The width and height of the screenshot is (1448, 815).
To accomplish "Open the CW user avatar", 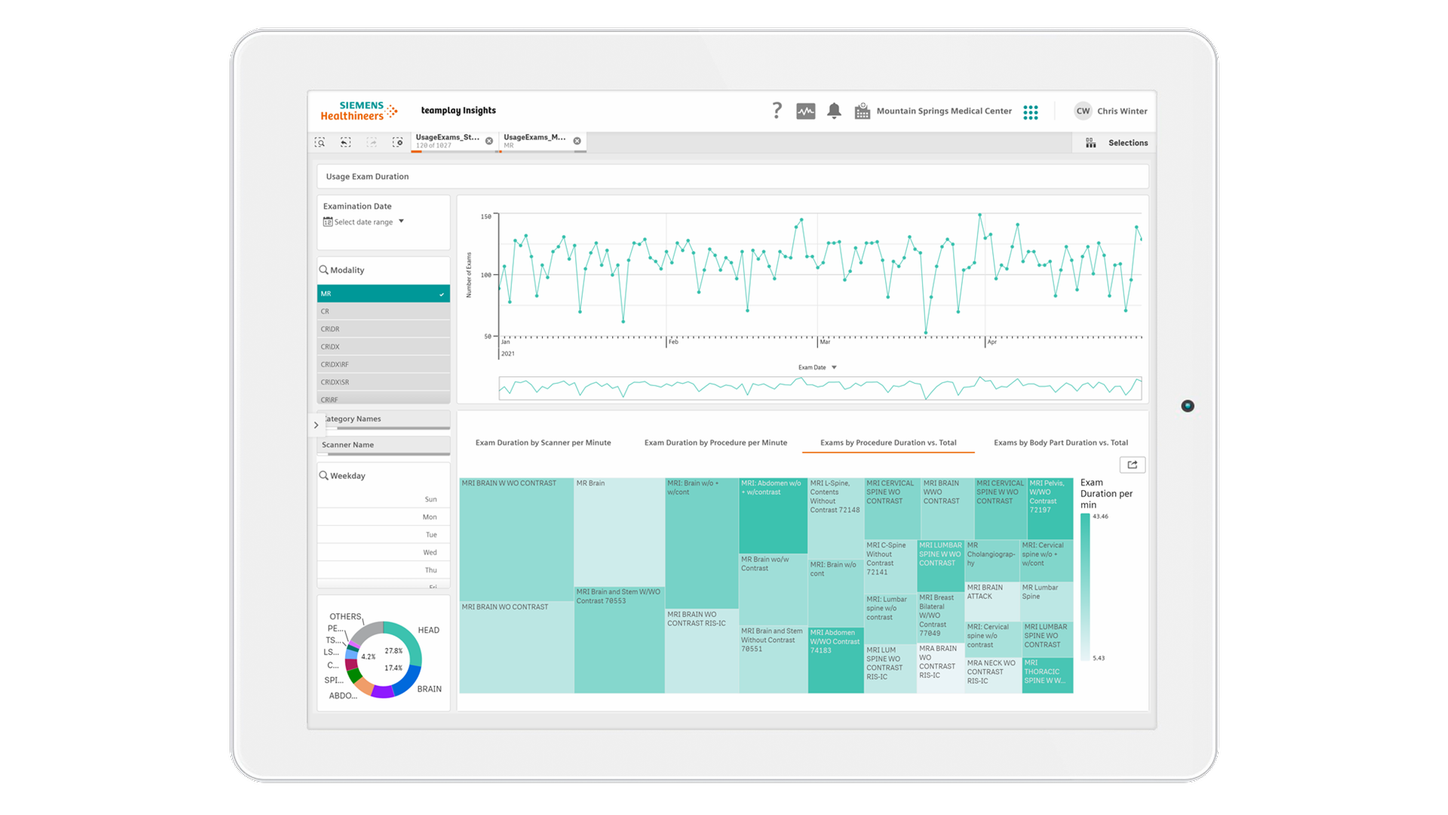I will [x=1083, y=111].
